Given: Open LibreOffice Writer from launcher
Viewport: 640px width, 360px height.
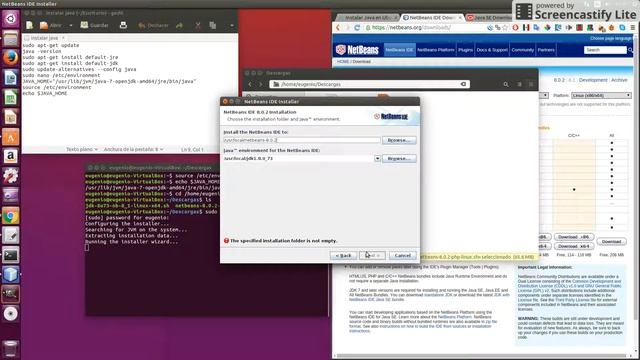Looking at the screenshot, I should pyautogui.click(x=11, y=78).
